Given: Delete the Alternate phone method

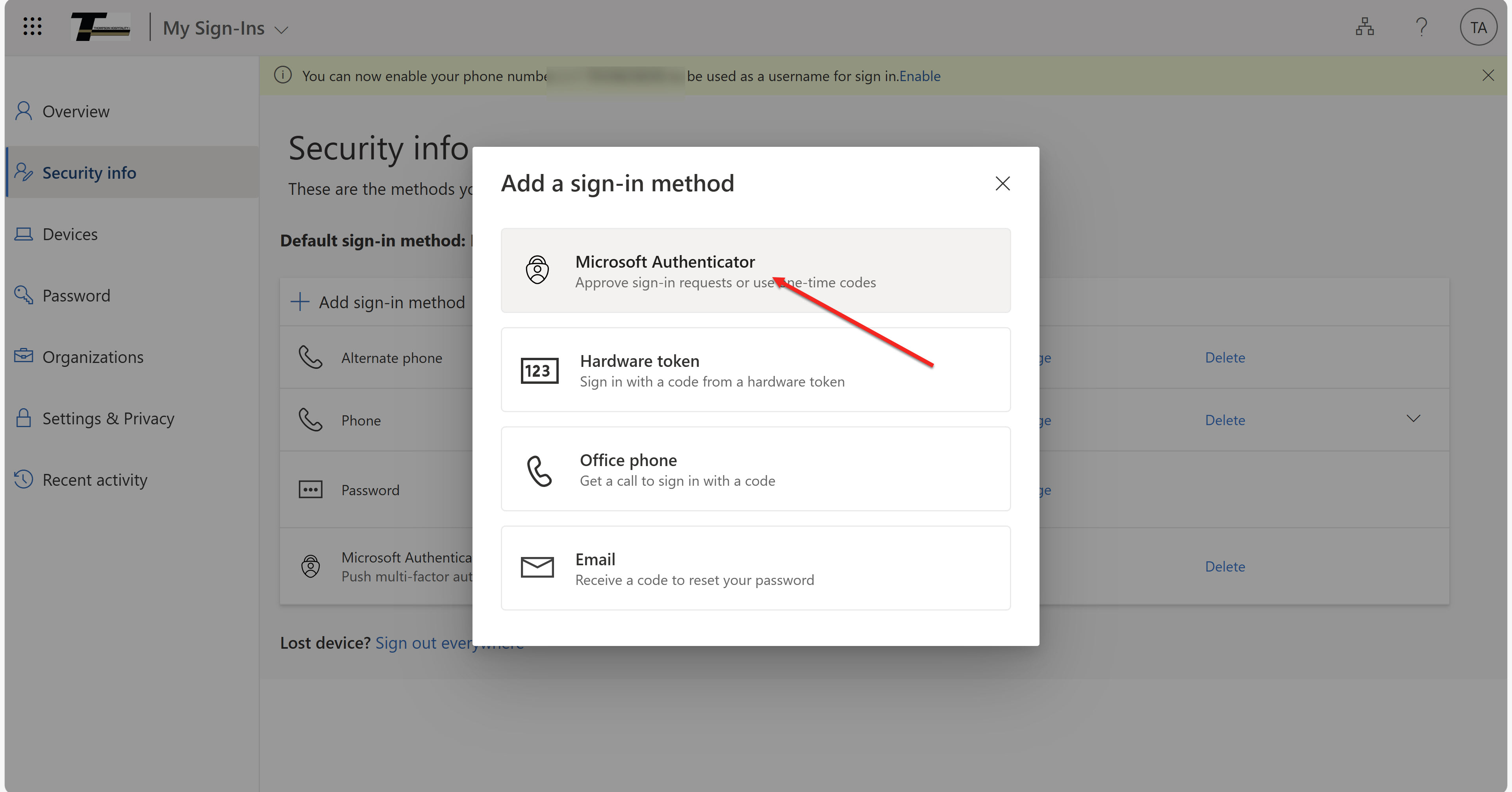Looking at the screenshot, I should pyautogui.click(x=1225, y=357).
